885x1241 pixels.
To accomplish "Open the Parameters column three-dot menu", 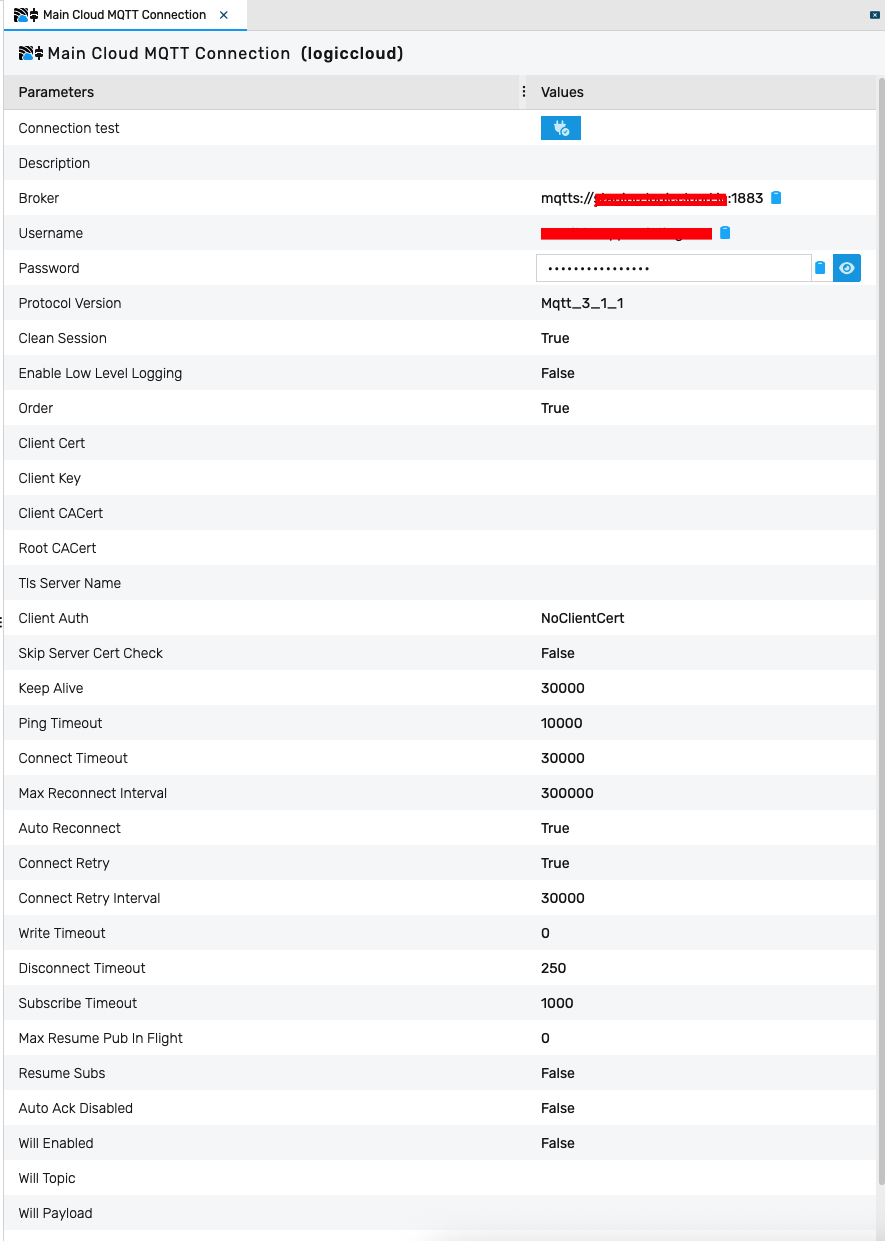I will click(523, 91).
